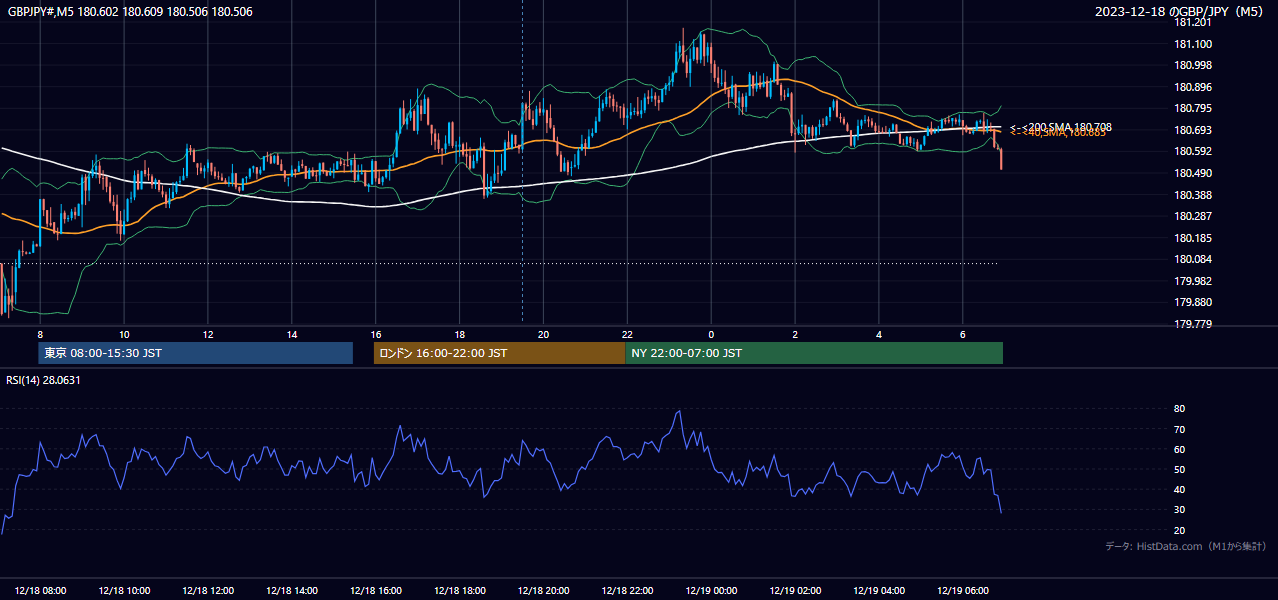1278x600 pixels.
Task: Click the 12/19 06:00 date label
Action: tap(963, 591)
